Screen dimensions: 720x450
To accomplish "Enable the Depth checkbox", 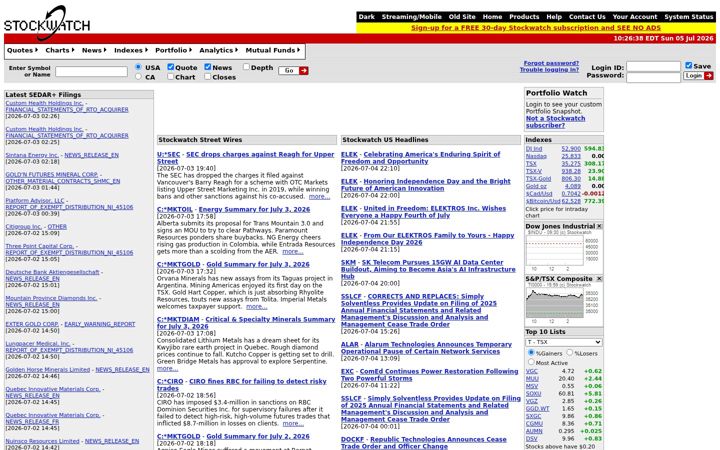I will click(246, 67).
